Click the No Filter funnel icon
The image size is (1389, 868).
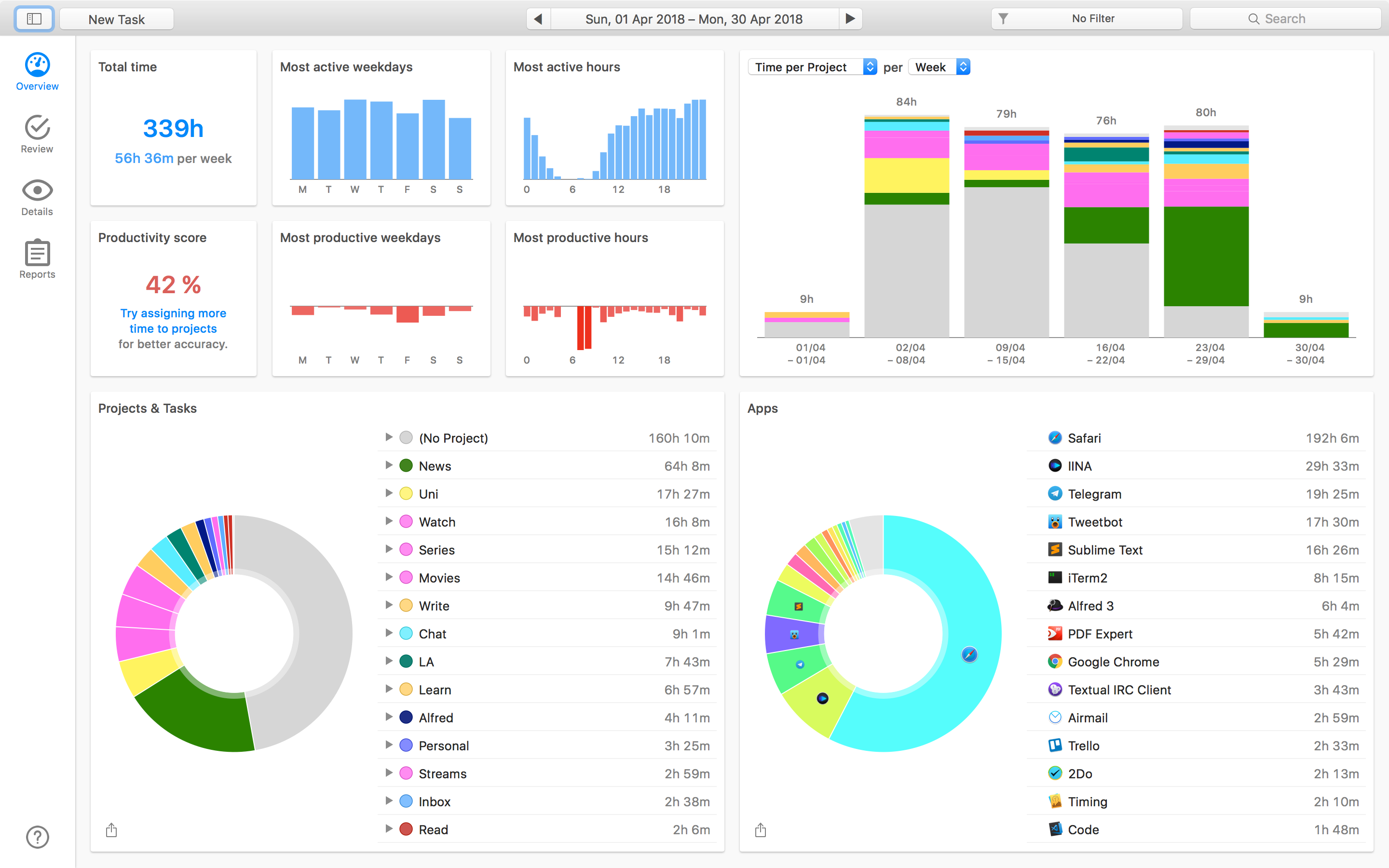1003,19
